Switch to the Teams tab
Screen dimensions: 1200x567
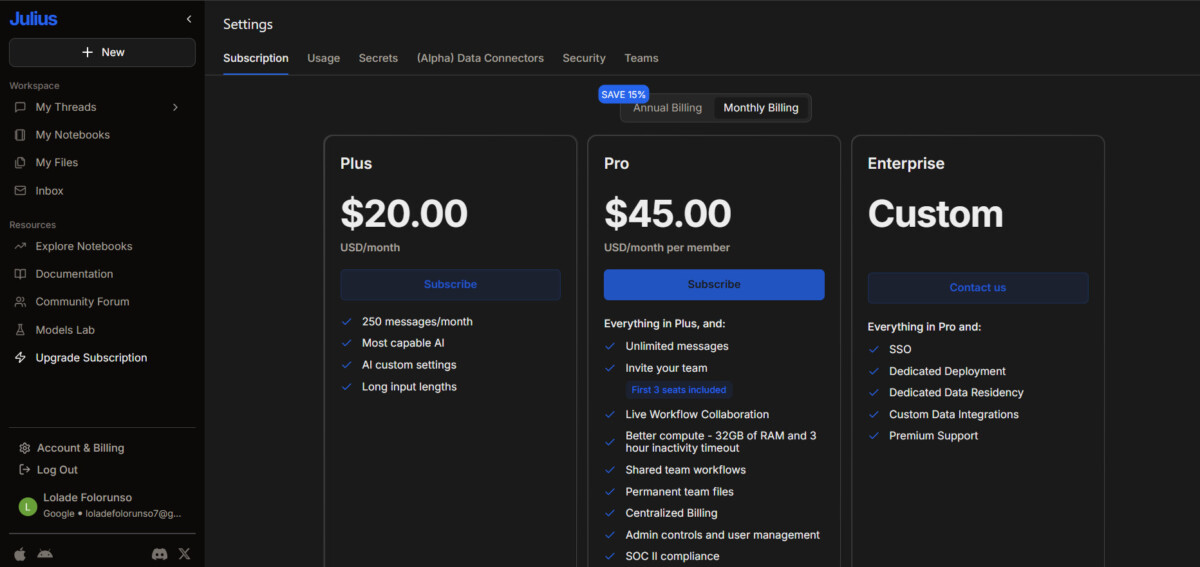pos(641,58)
